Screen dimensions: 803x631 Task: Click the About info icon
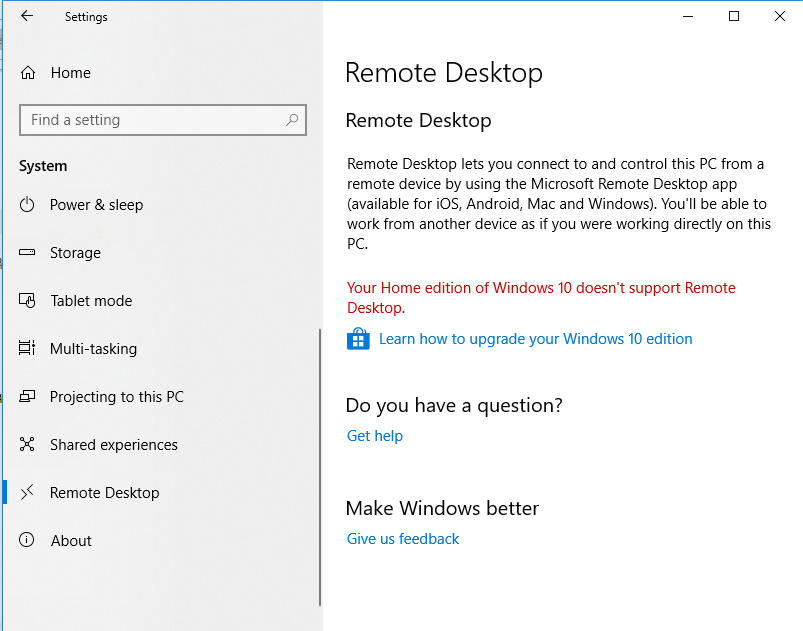pyautogui.click(x=27, y=540)
